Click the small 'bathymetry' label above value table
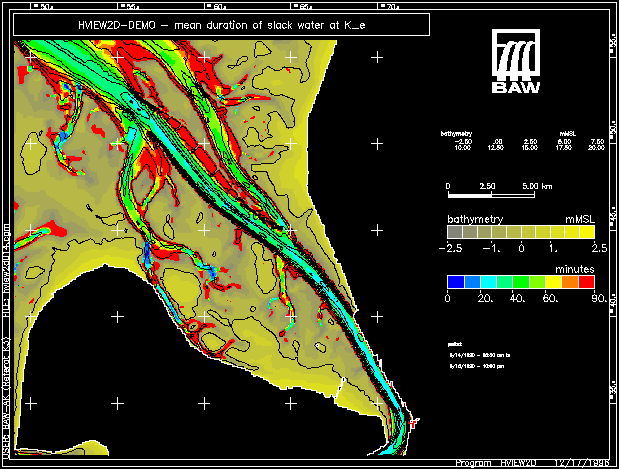619x469 pixels. point(456,134)
